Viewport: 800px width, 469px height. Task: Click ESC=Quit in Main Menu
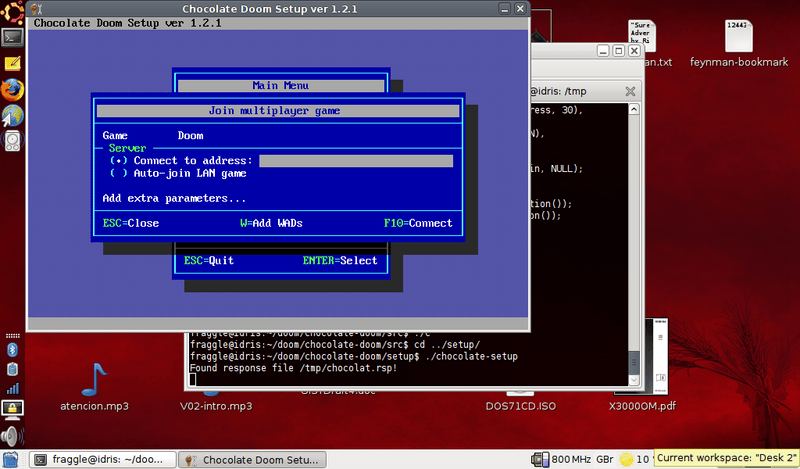pos(209,260)
